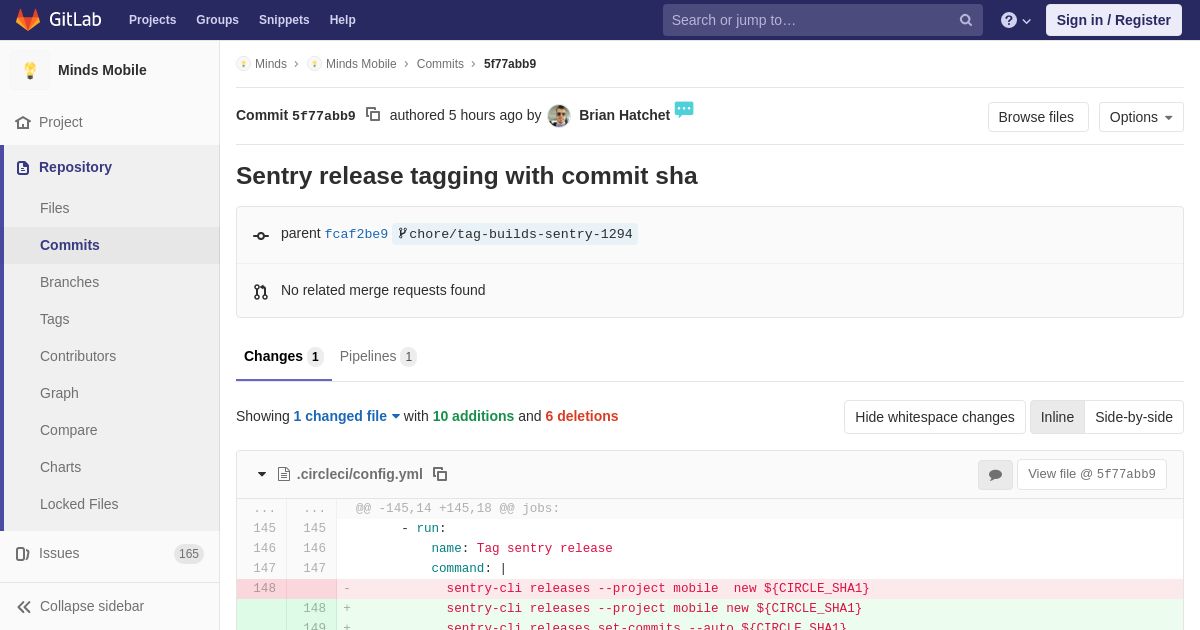Click the parent commit graph icon
Image resolution: width=1200 pixels, height=630 pixels.
[x=261, y=236]
